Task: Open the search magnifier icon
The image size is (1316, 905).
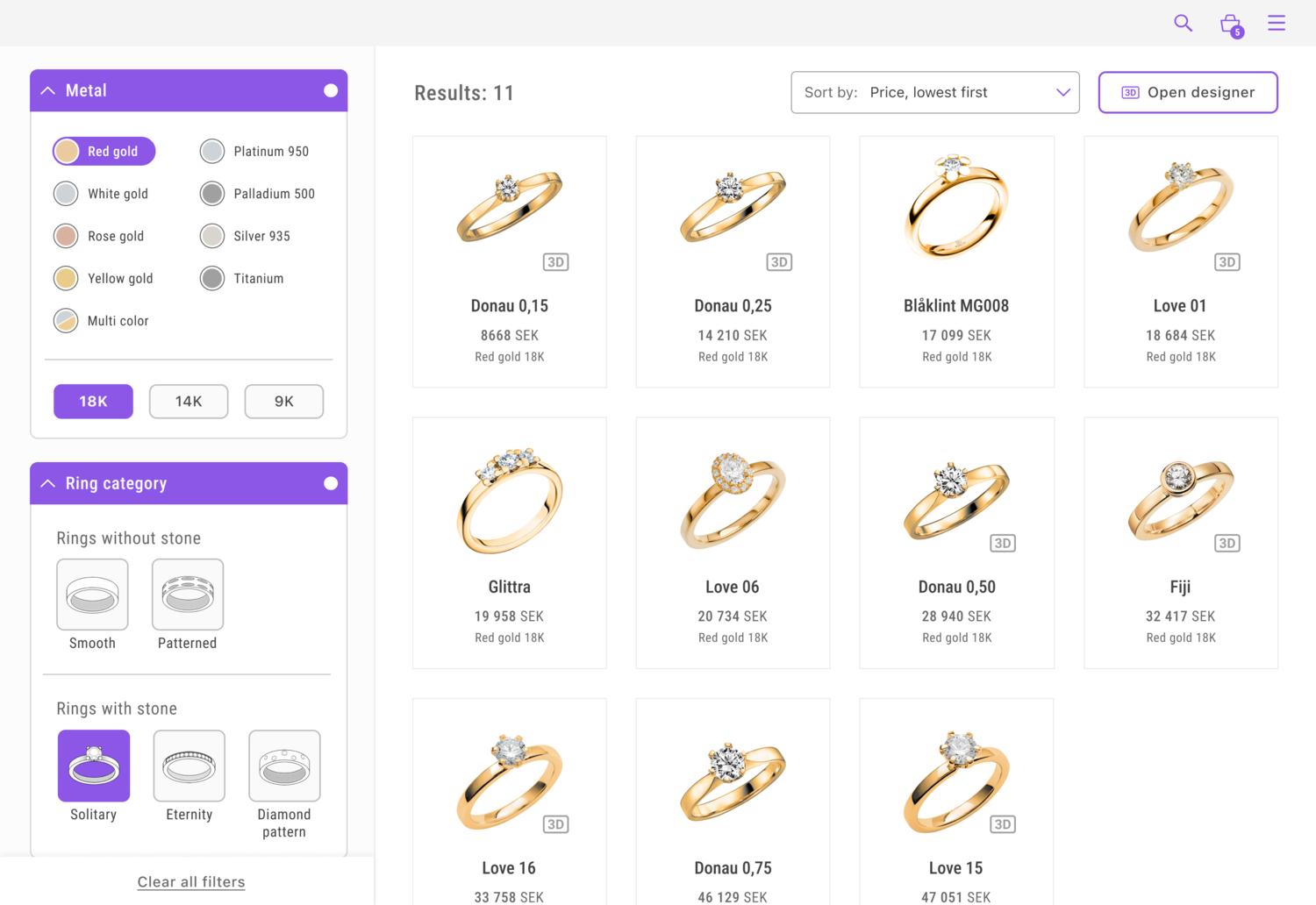Action: pos(1183,23)
